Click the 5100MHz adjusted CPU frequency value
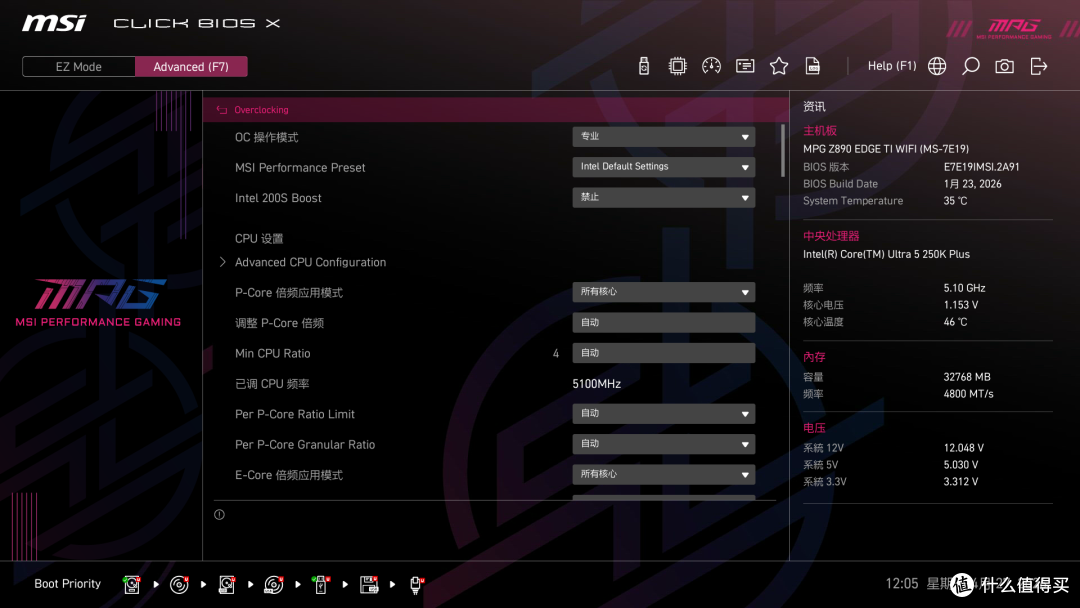 [596, 384]
